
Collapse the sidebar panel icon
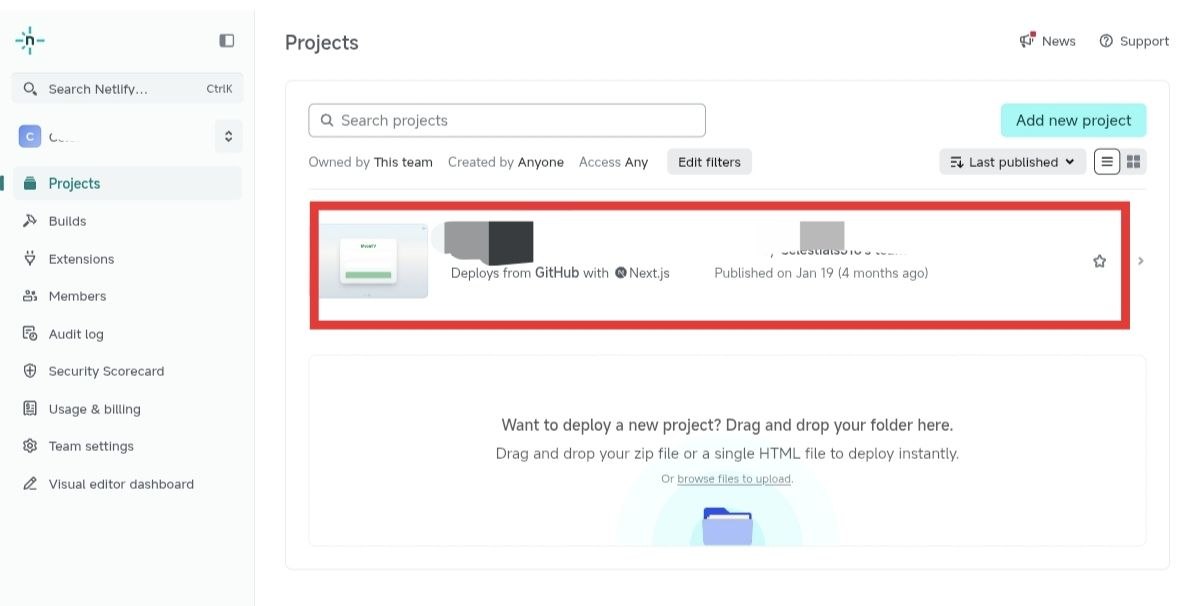coord(226,41)
